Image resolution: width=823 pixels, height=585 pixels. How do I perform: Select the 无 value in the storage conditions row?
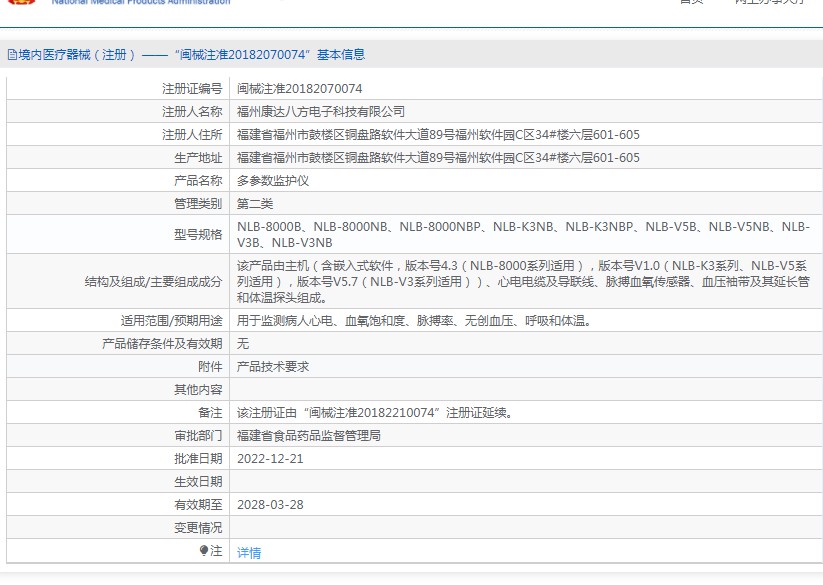pos(243,344)
